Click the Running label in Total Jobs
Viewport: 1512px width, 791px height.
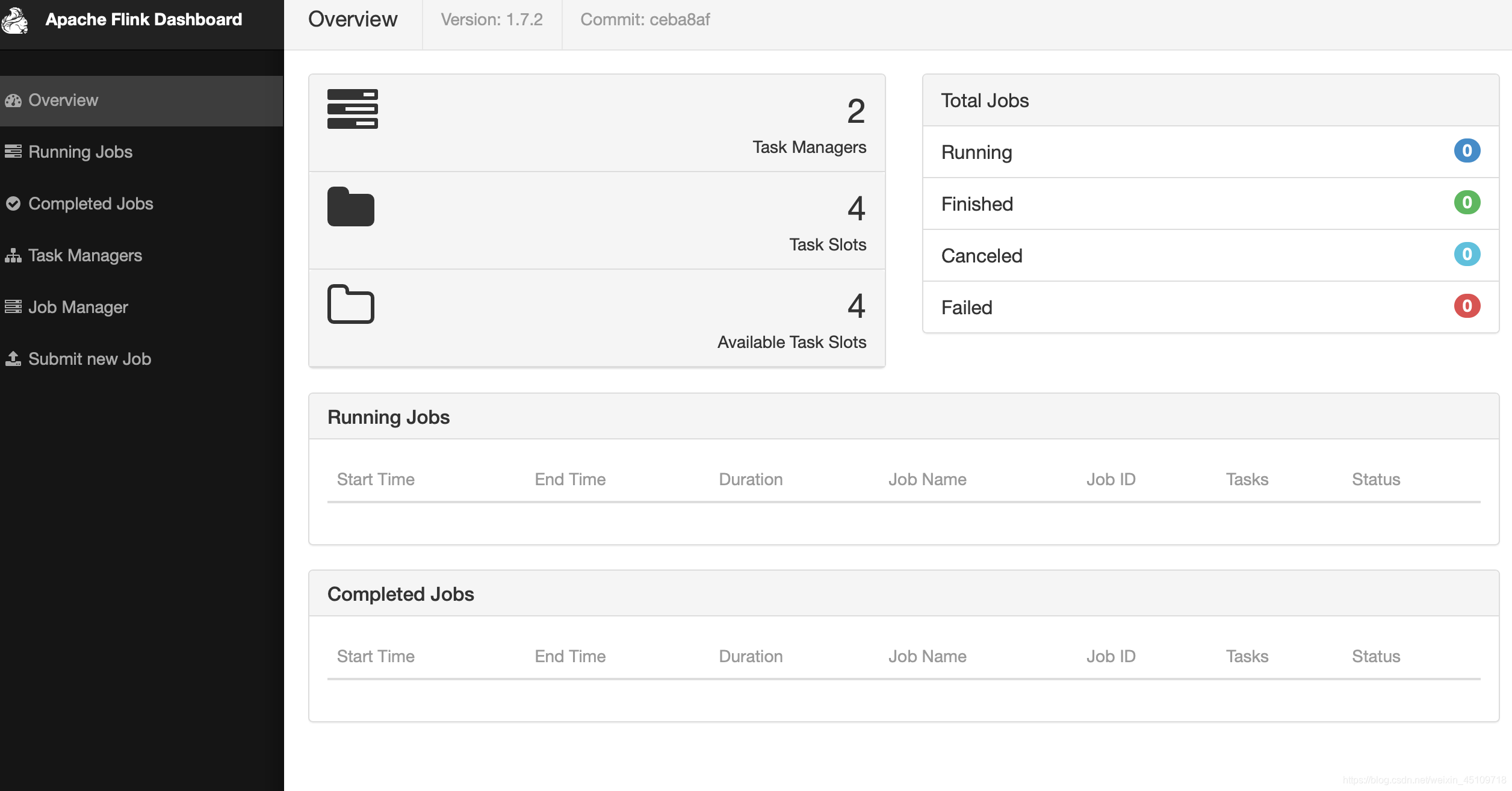coord(976,153)
